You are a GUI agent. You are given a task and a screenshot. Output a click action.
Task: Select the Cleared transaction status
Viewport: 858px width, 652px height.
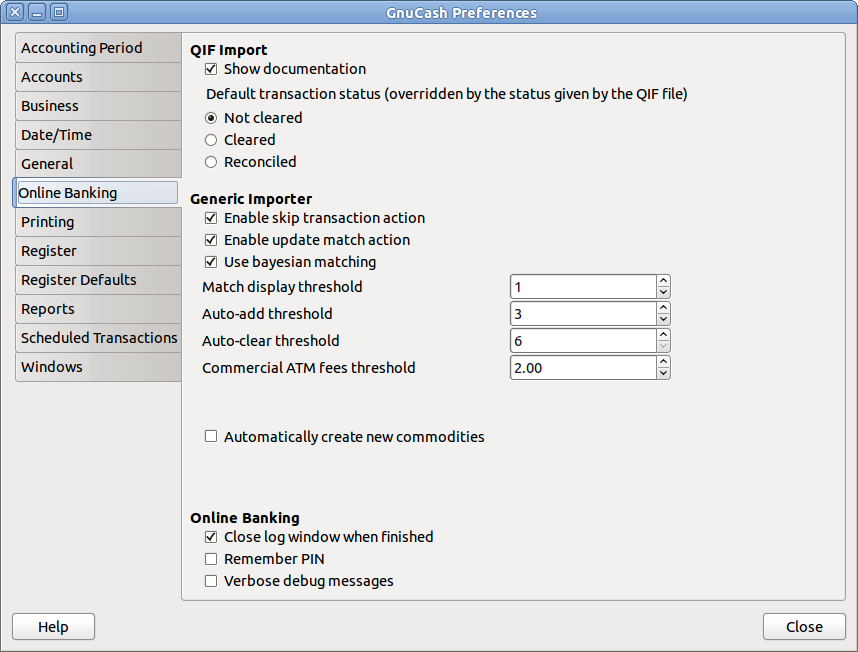(x=211, y=140)
